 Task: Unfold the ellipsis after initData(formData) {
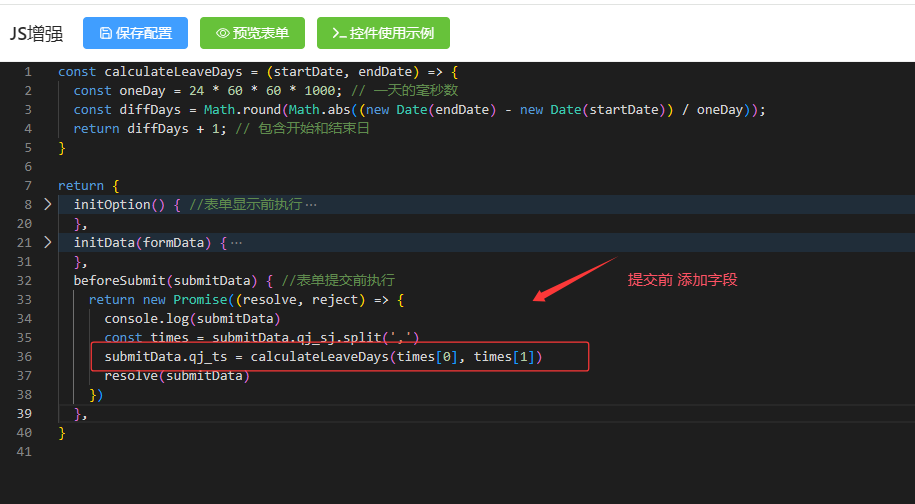pos(236,243)
